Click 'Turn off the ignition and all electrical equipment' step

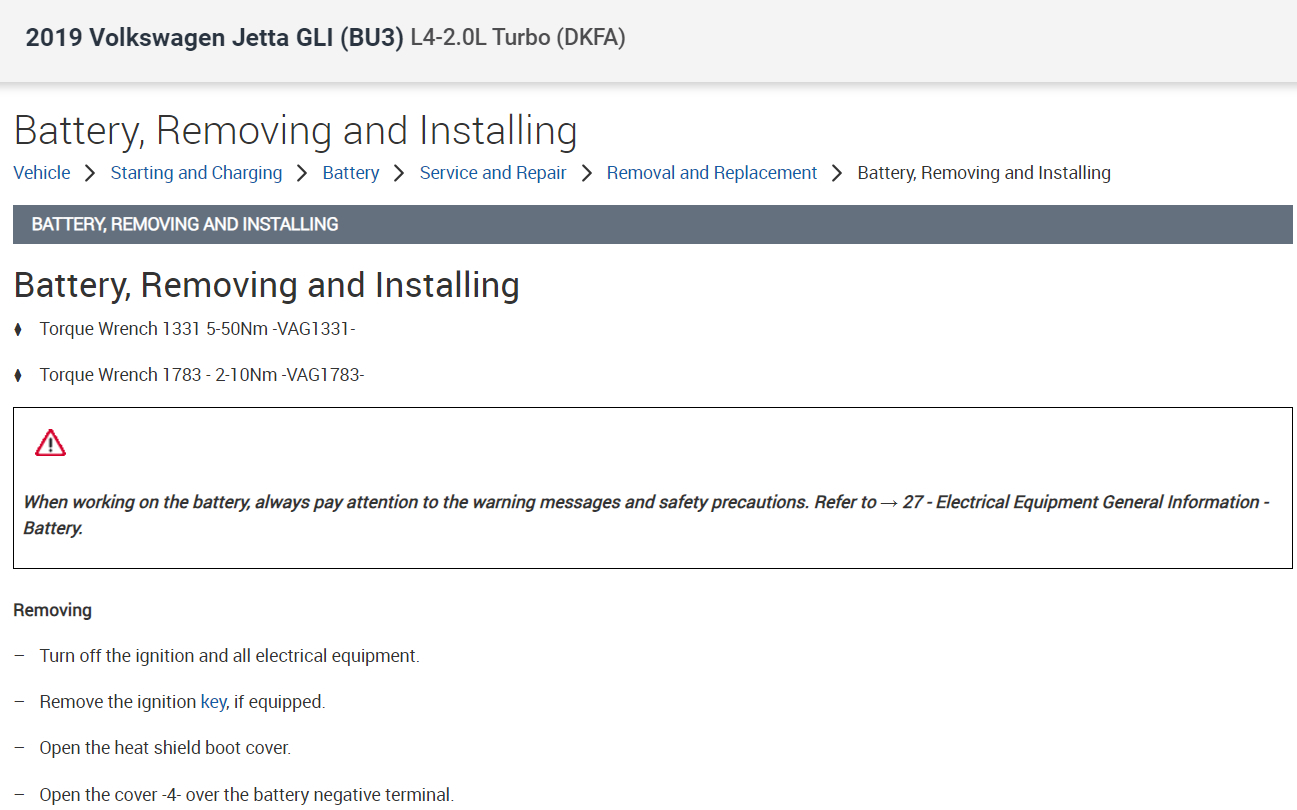click(229, 656)
